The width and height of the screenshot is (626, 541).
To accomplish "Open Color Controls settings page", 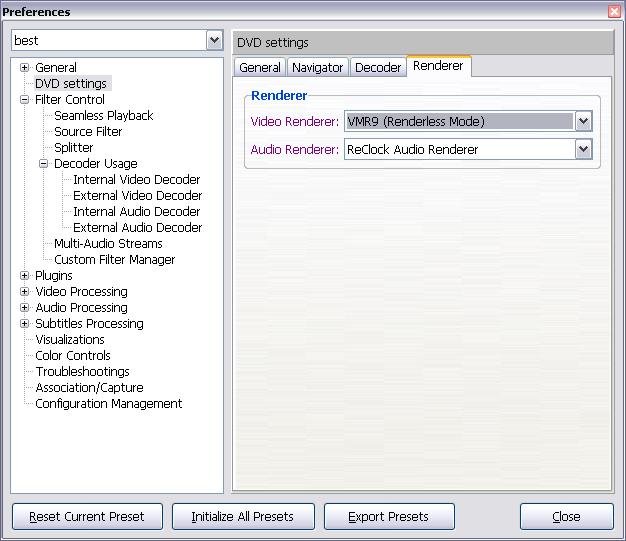I will tap(73, 356).
